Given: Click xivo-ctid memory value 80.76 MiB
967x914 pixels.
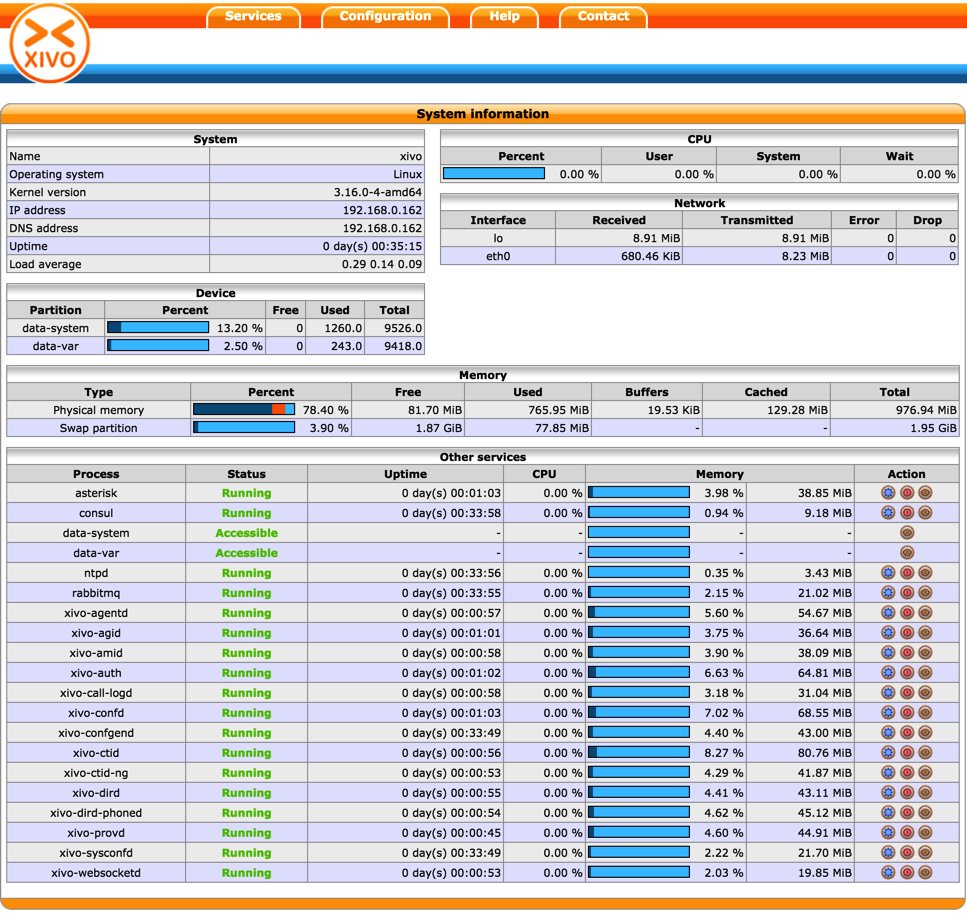Looking at the screenshot, I should (825, 753).
